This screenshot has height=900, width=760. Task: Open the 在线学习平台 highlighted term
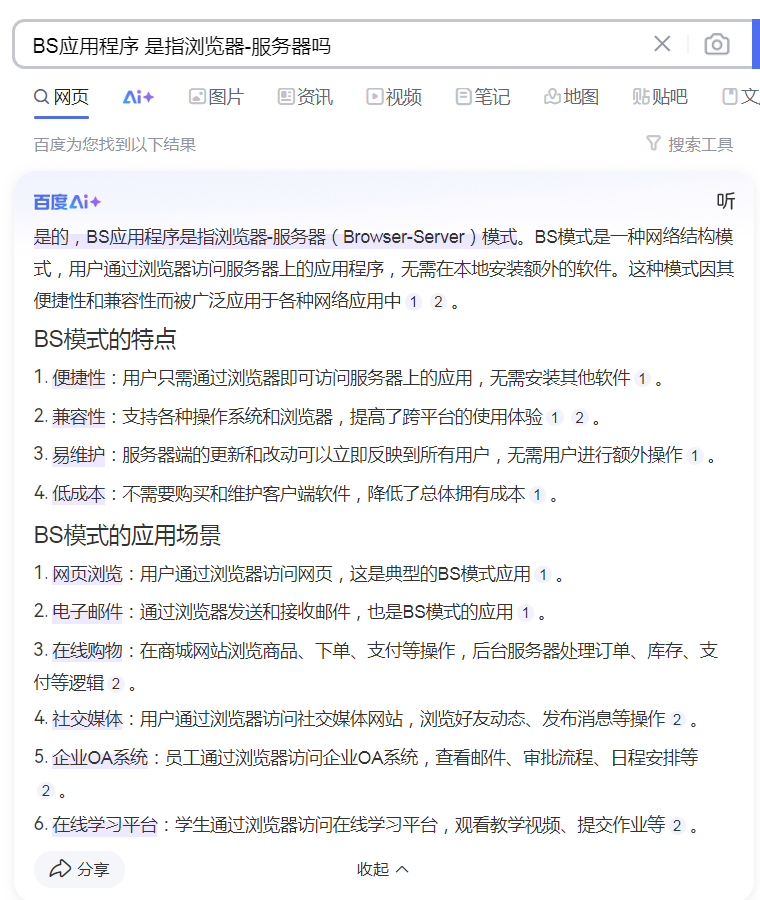coord(104,825)
